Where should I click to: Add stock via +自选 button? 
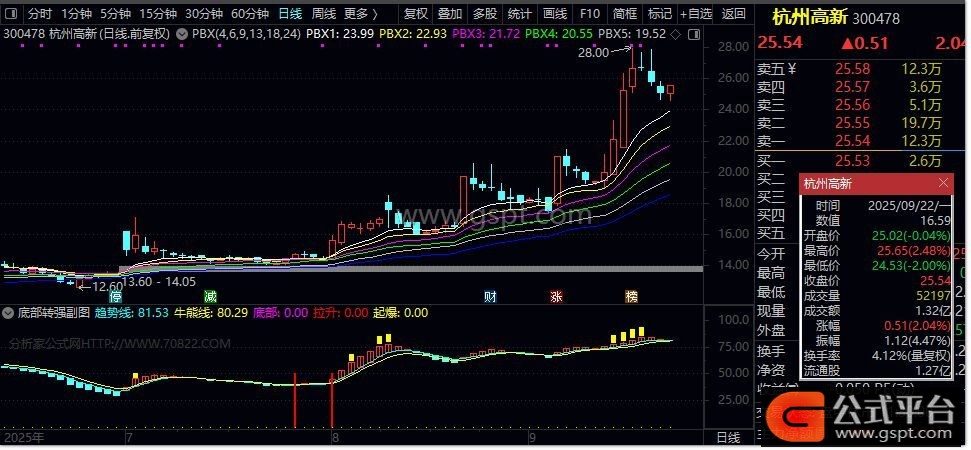point(696,14)
